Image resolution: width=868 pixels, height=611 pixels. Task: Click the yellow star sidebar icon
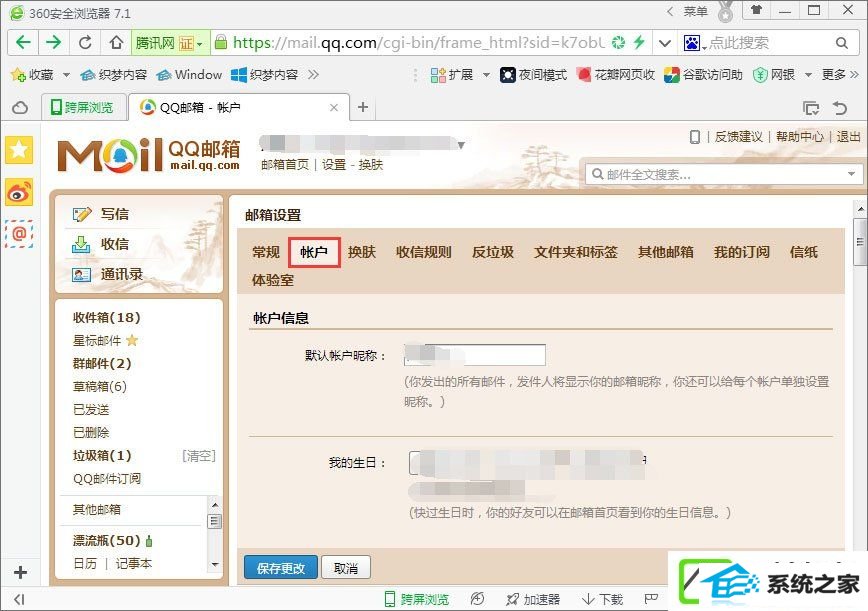coord(19,149)
